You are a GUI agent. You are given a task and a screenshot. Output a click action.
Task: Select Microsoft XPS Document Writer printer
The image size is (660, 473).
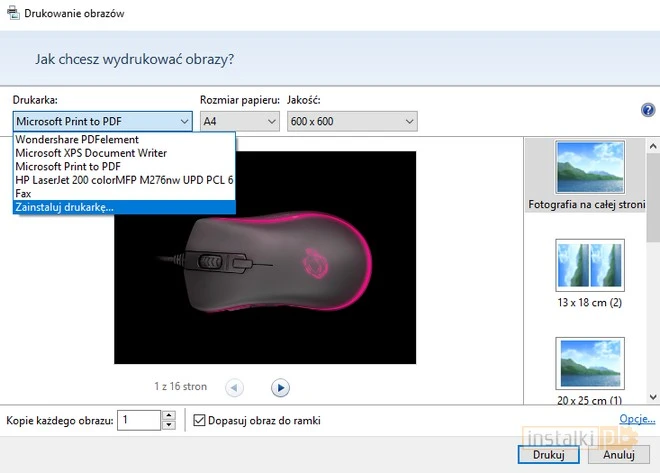pyautogui.click(x=91, y=153)
